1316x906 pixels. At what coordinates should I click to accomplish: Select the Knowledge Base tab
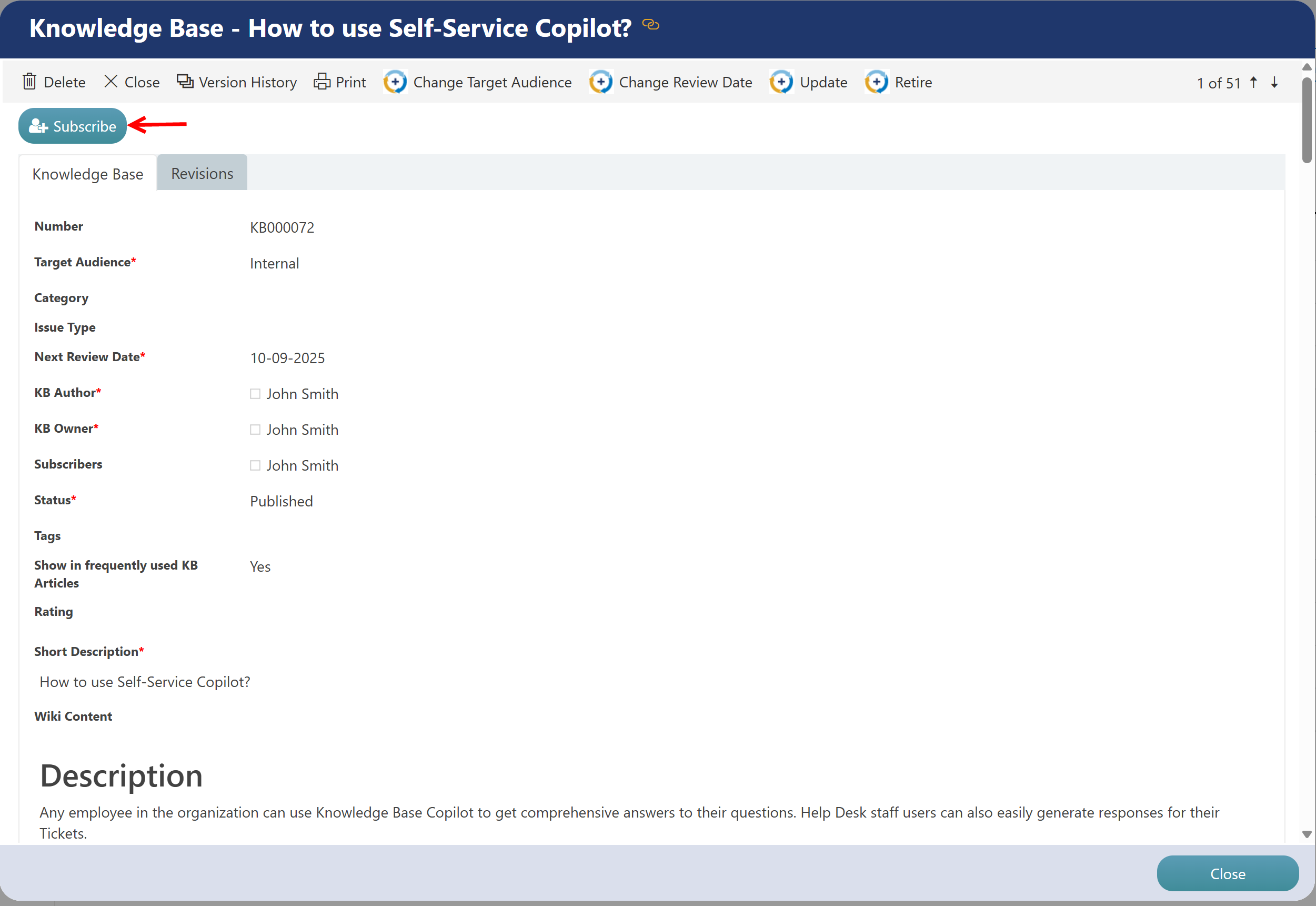click(x=88, y=174)
